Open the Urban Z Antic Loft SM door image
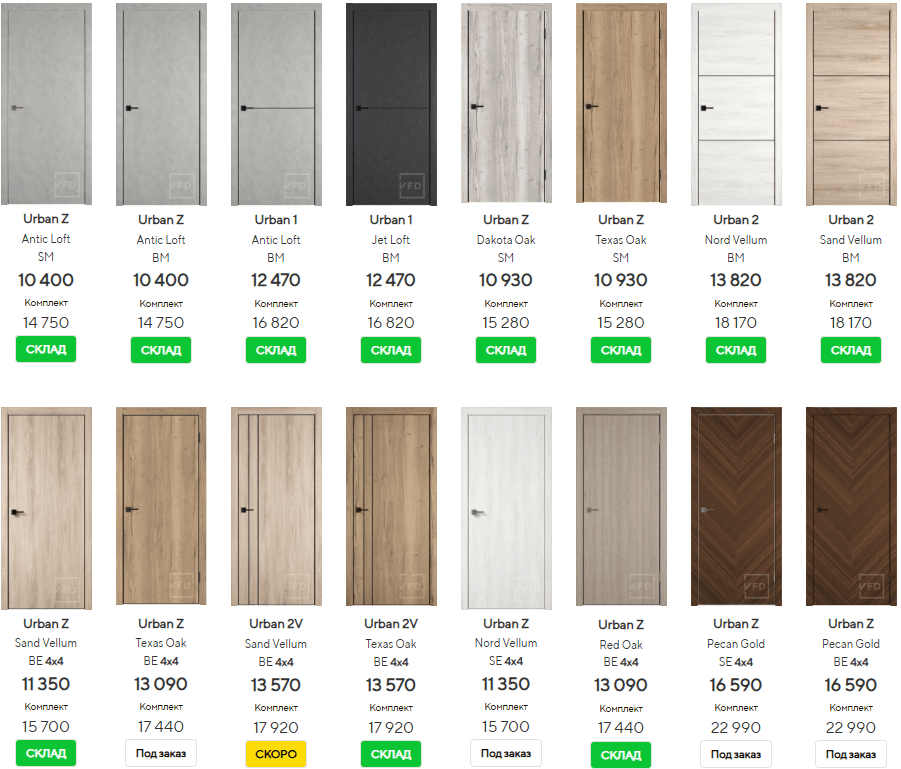 click(x=47, y=103)
